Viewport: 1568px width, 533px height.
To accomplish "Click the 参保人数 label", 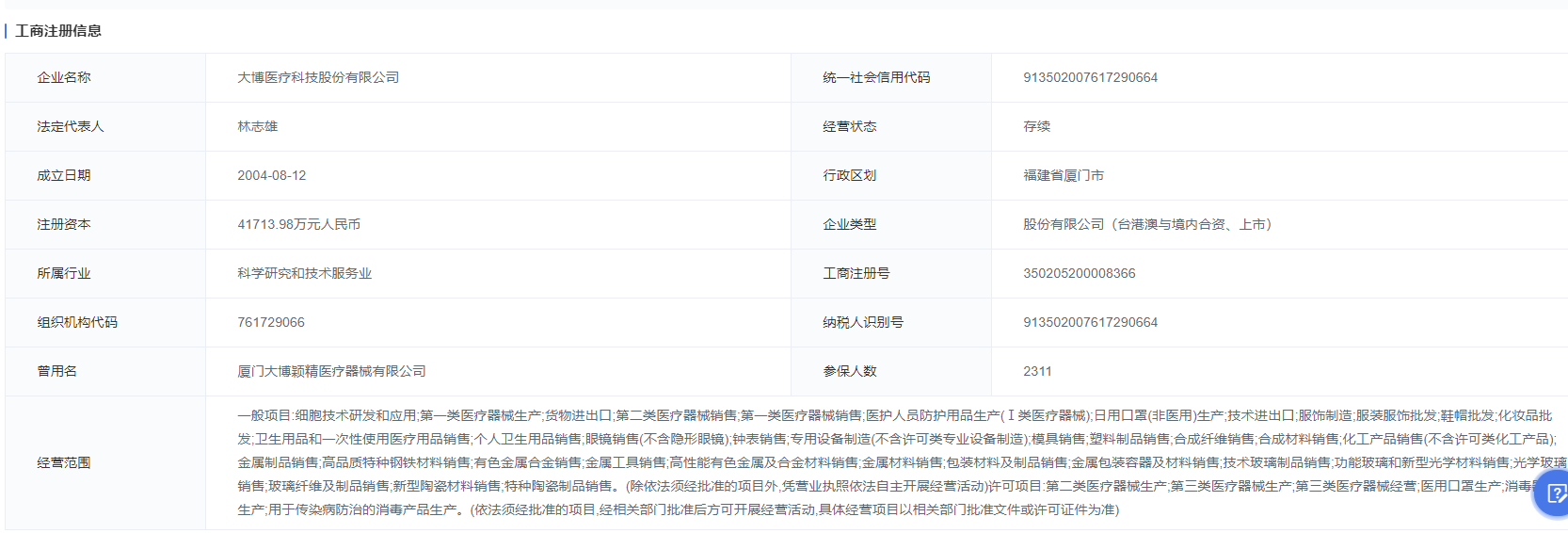I will [x=850, y=371].
